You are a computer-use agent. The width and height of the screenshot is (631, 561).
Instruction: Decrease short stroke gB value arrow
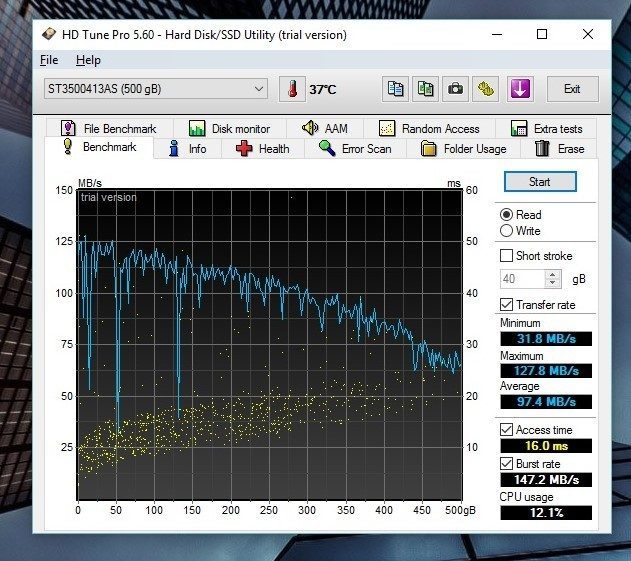pyautogui.click(x=553, y=283)
